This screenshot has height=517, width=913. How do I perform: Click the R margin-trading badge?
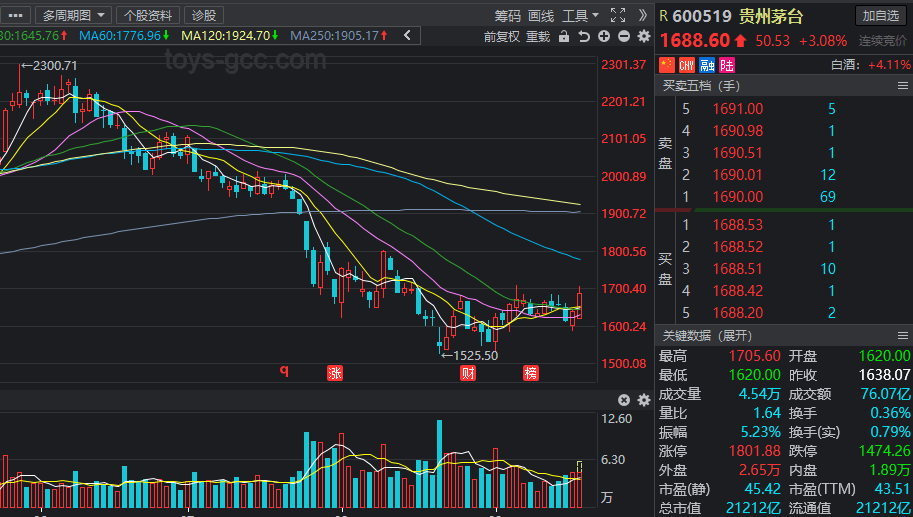663,16
